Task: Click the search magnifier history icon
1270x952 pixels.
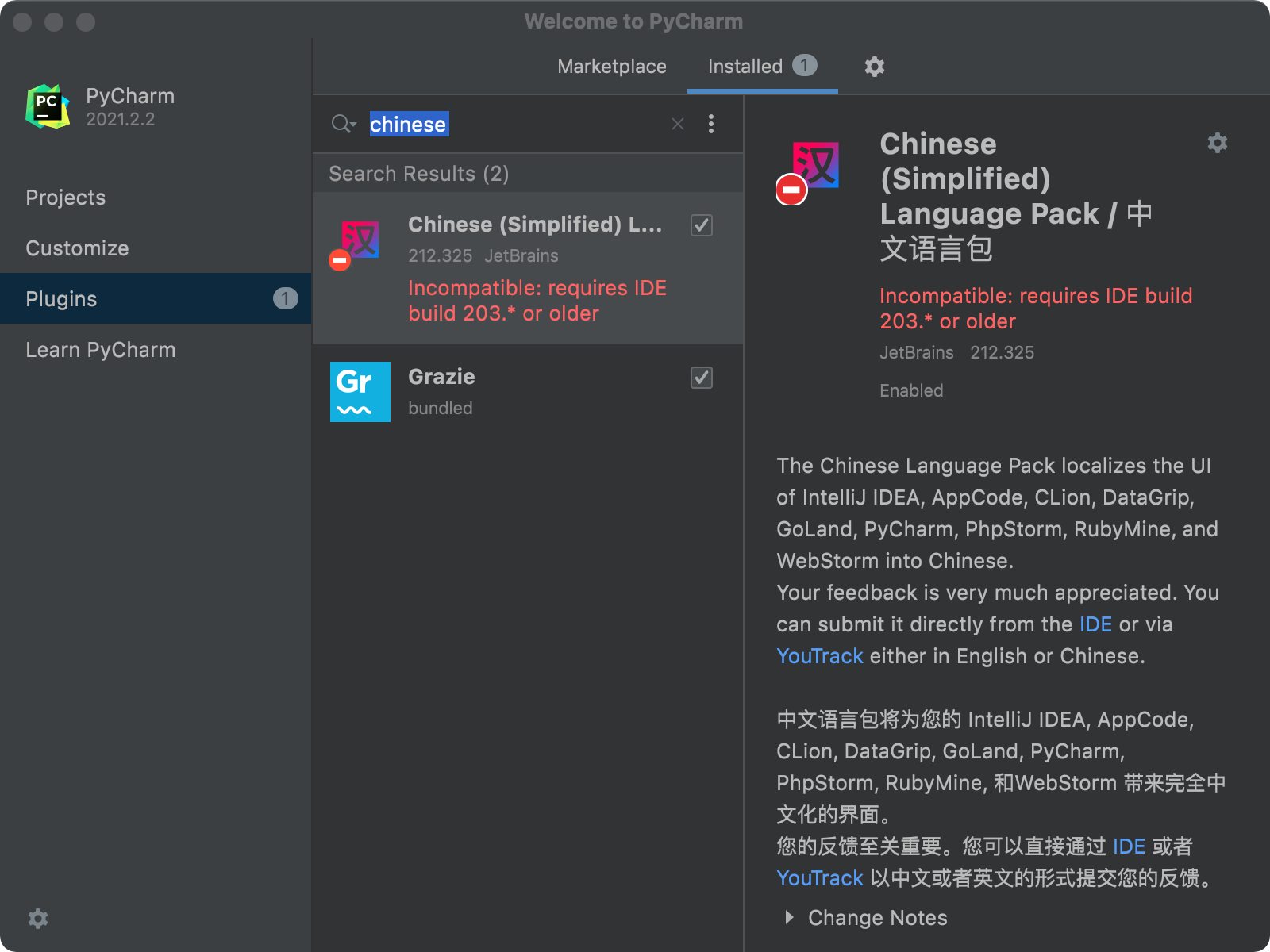Action: [x=343, y=124]
